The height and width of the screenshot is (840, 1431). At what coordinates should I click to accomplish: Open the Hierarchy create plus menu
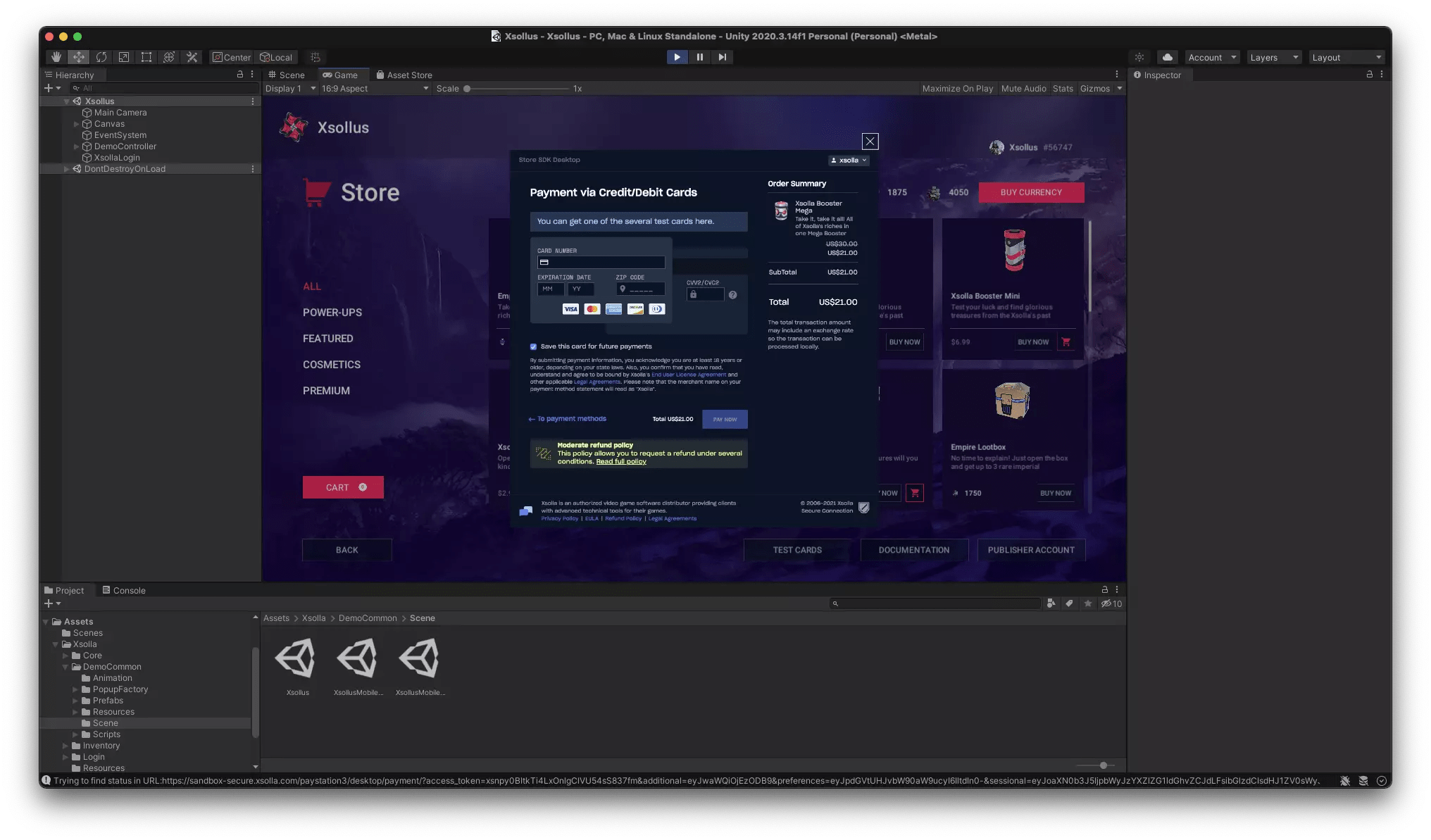click(52, 88)
